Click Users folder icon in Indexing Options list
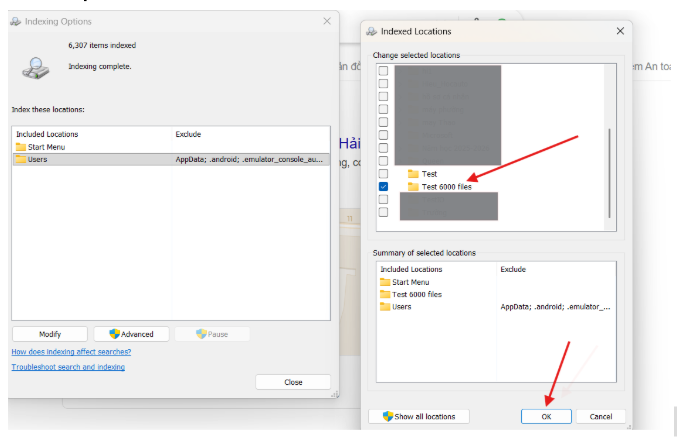The image size is (681, 447). [20, 159]
